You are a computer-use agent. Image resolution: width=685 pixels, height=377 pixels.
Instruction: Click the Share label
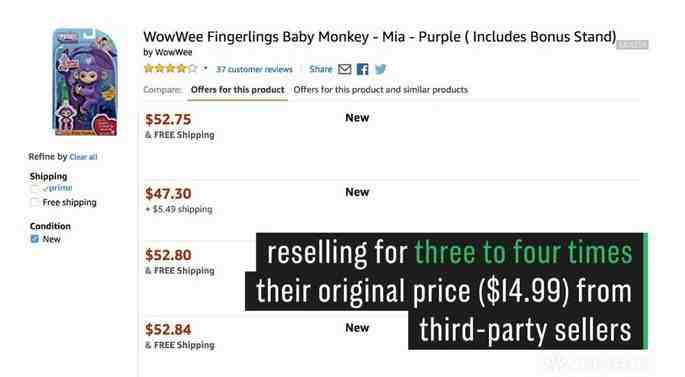pos(321,69)
